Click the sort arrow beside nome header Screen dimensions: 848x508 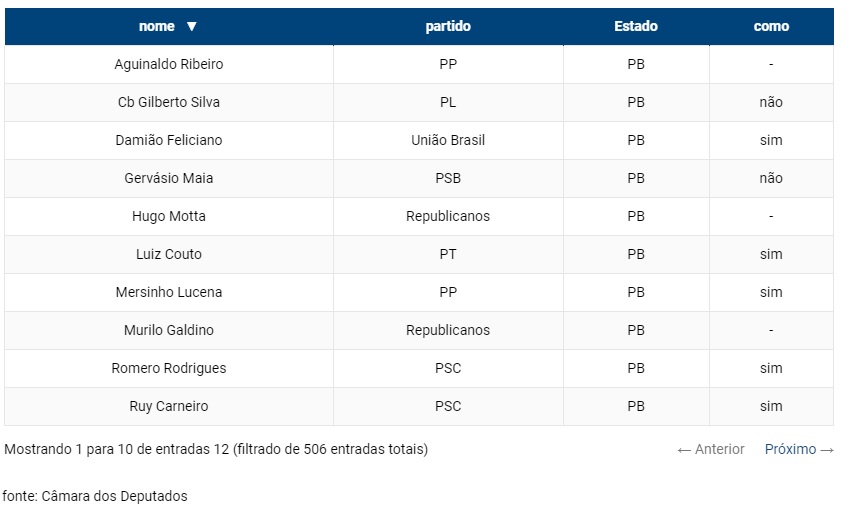pos(192,27)
